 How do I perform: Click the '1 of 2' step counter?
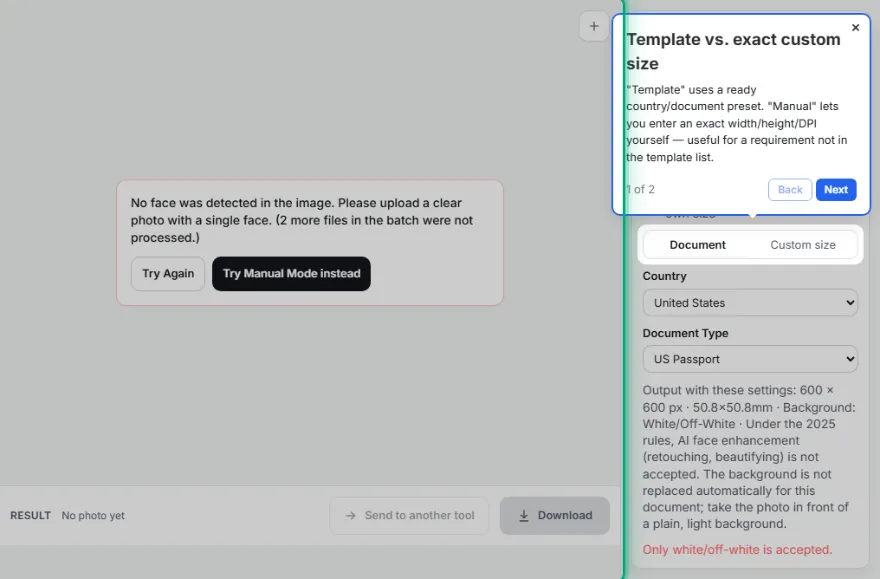[x=640, y=190]
